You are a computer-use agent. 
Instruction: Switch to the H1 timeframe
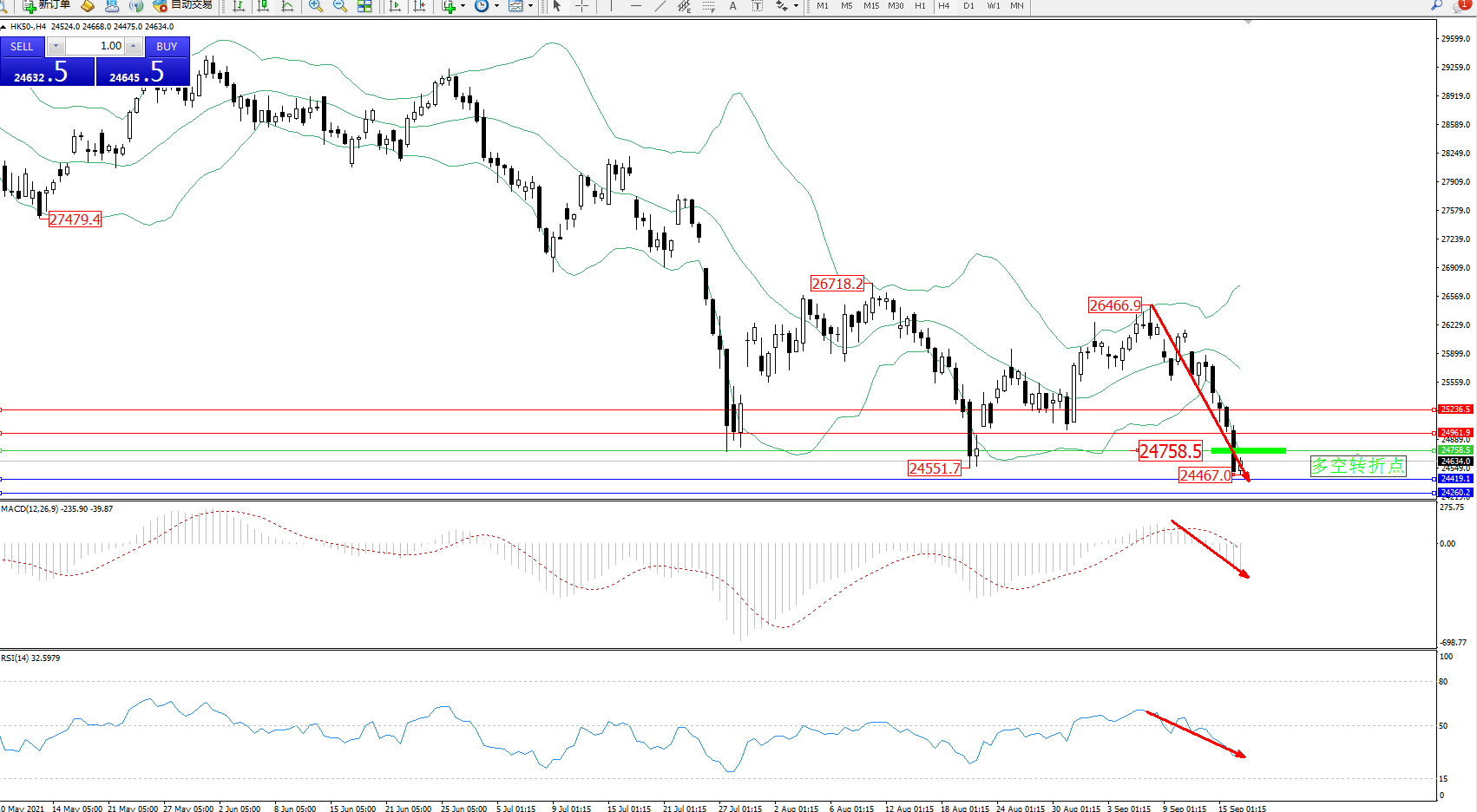[x=920, y=6]
